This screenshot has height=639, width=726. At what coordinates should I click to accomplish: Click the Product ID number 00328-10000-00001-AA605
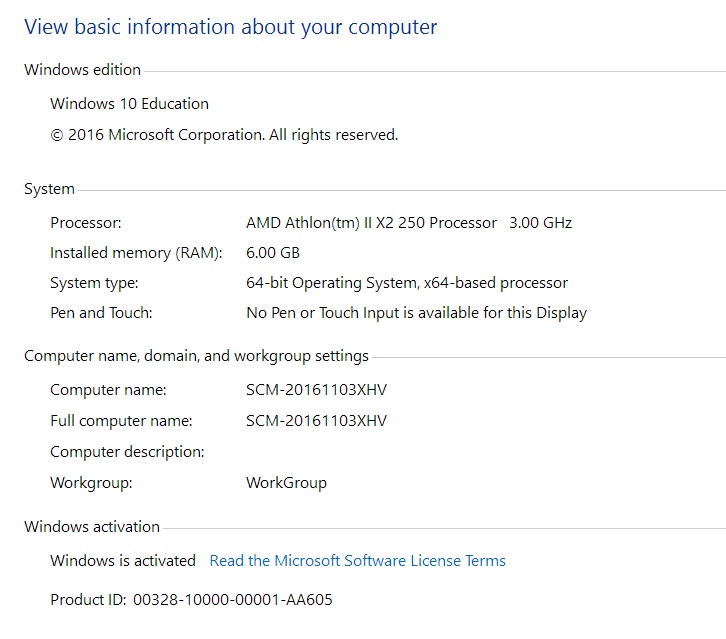coord(232,600)
